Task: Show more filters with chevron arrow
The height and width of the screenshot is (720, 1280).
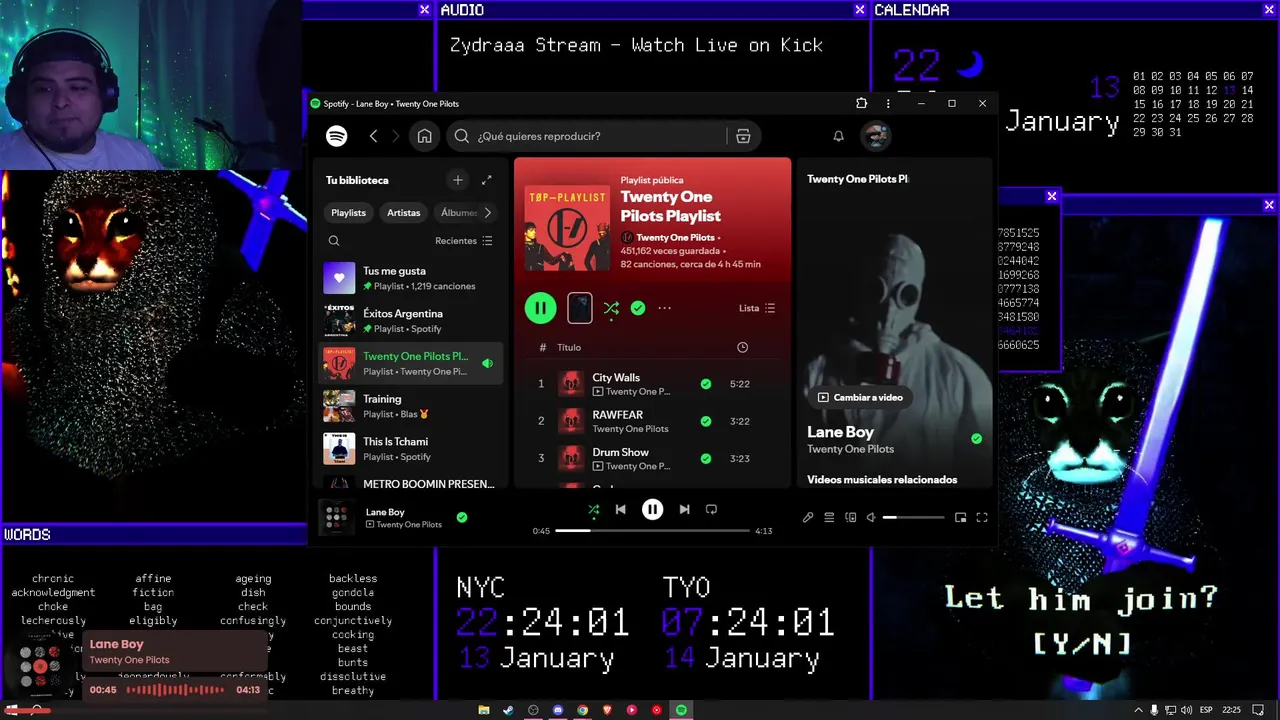Action: coord(488,212)
